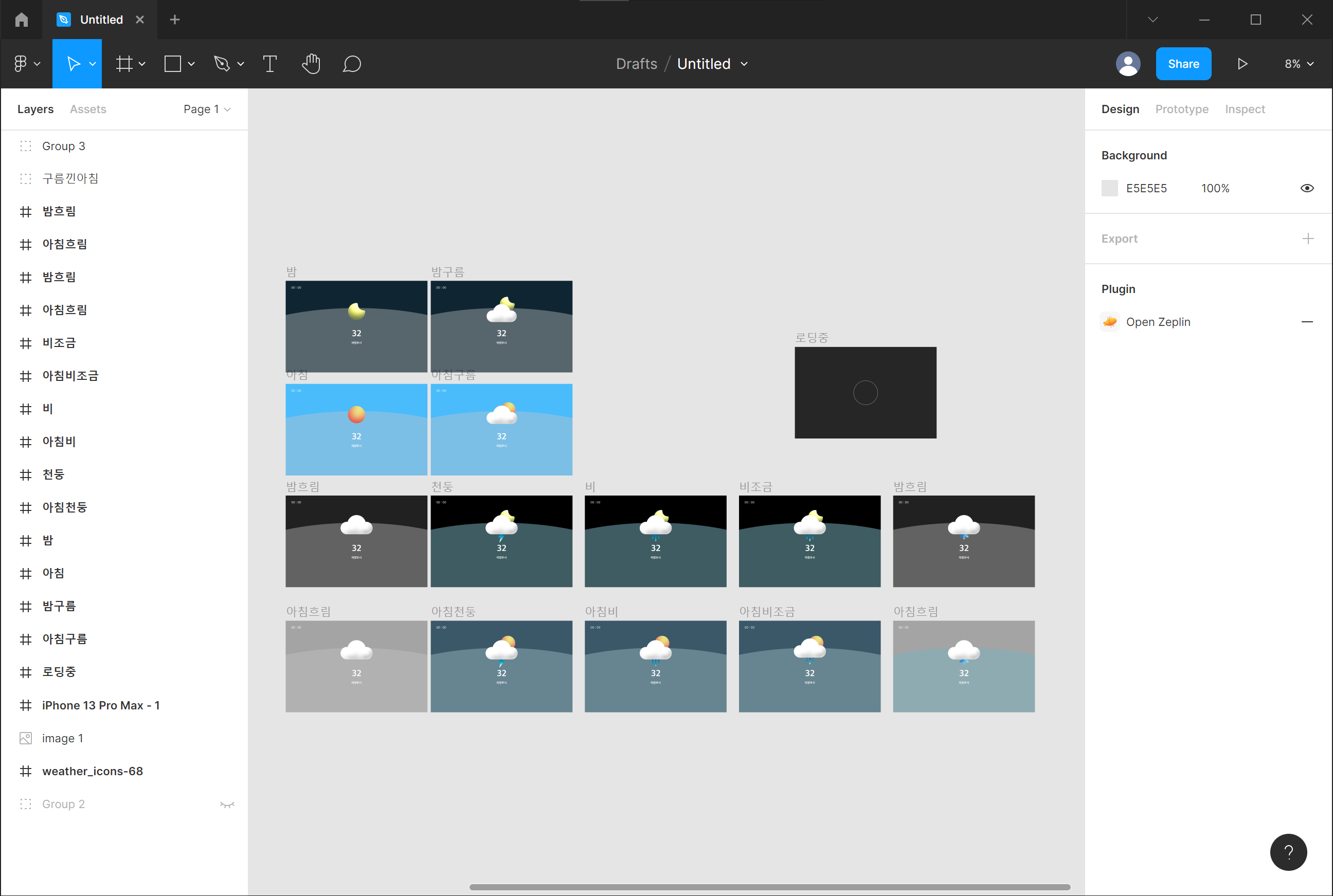The image size is (1333, 896).
Task: Click the Share button
Action: [1183, 63]
